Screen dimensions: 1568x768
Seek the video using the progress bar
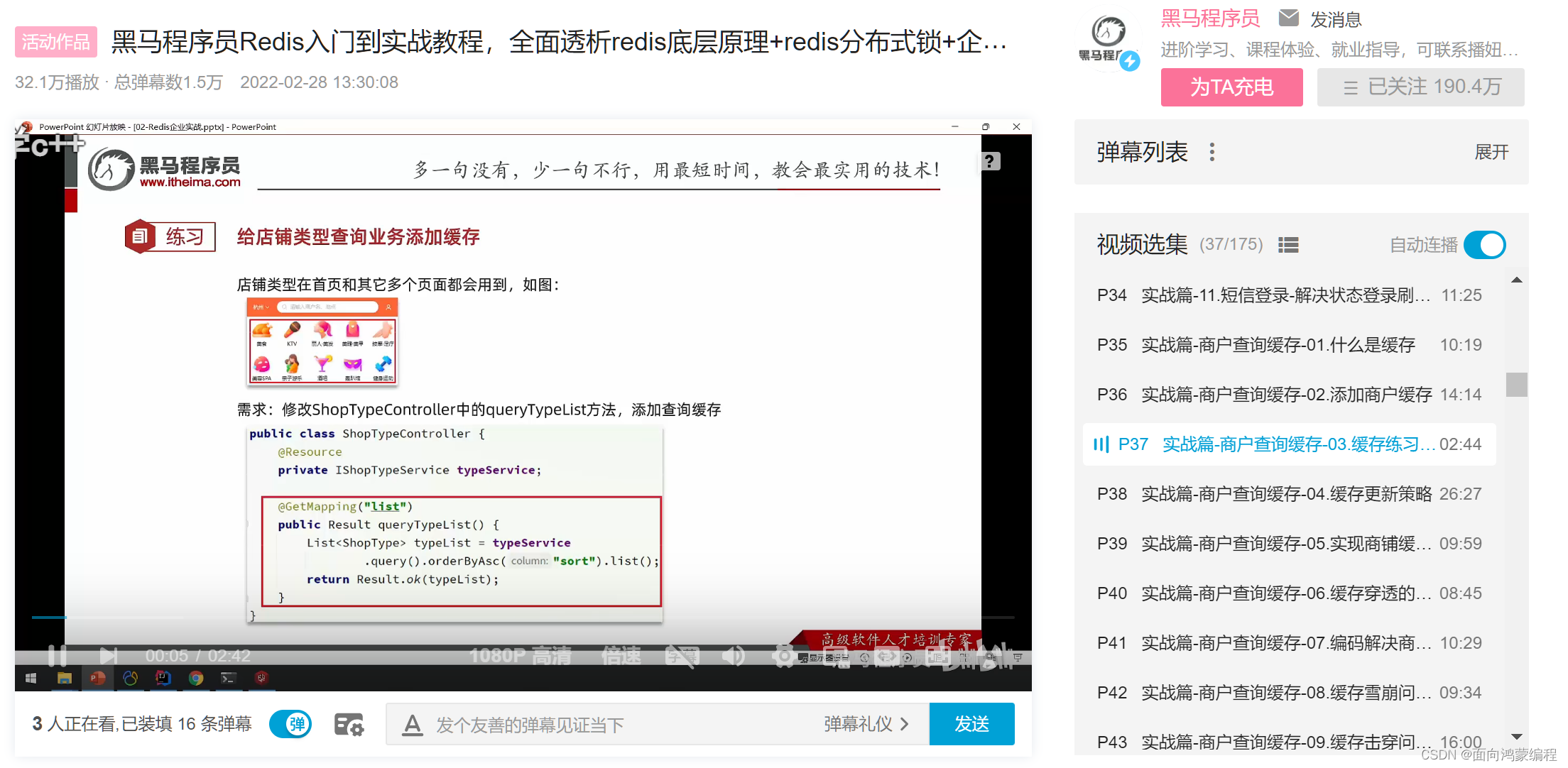(523, 618)
